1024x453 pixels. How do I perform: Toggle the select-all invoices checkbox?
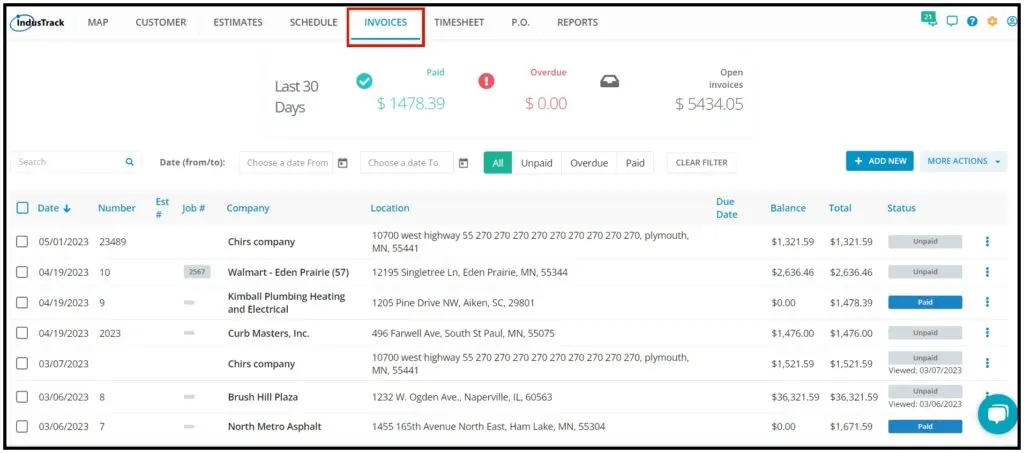point(22,208)
